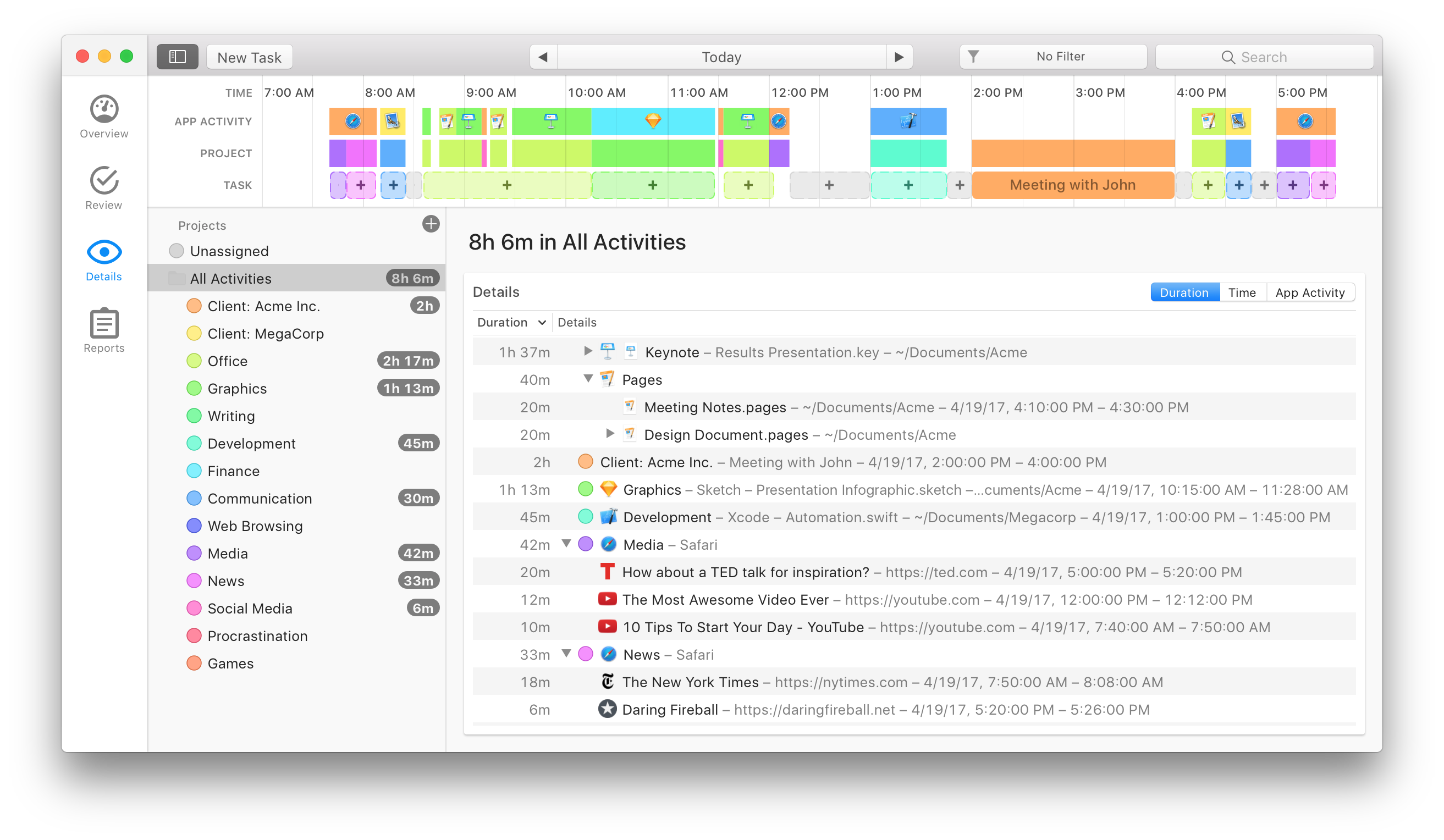Select the Office project

click(297, 361)
